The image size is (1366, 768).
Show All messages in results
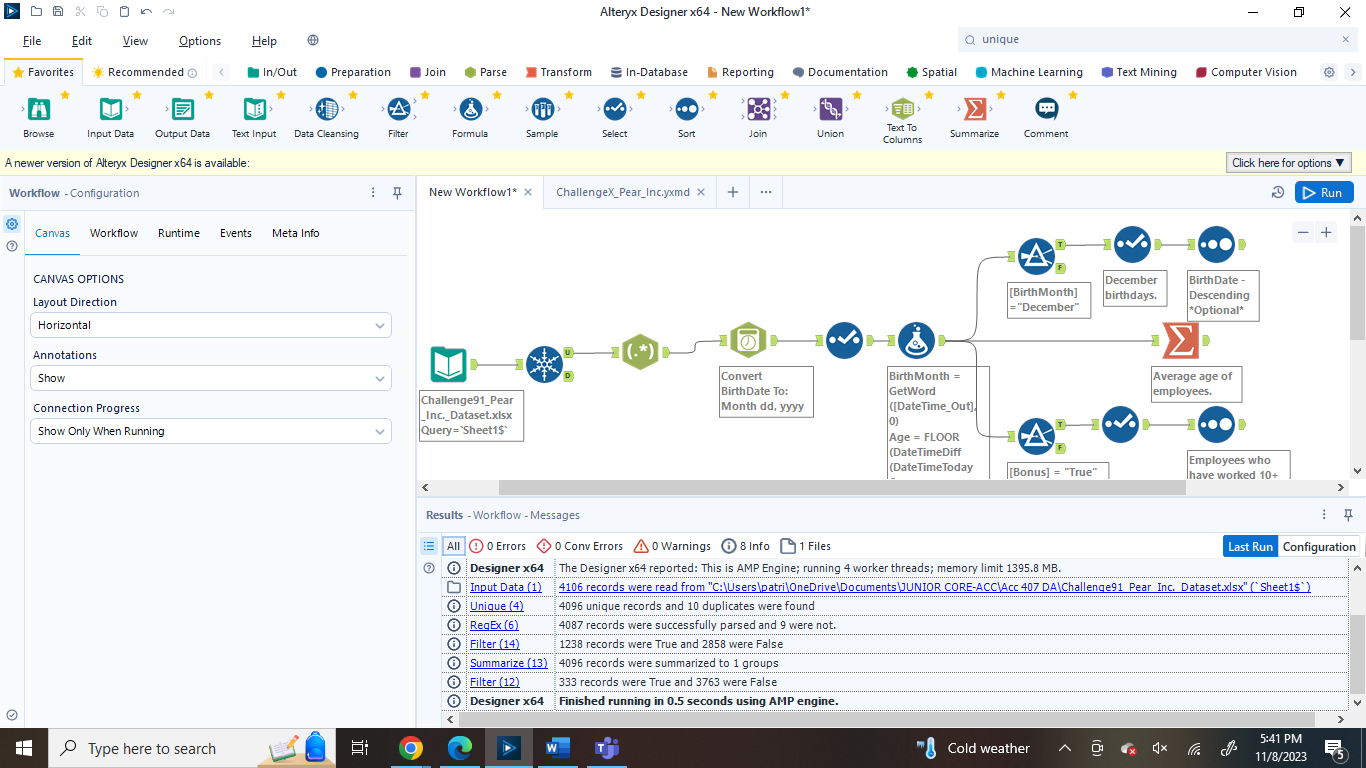(x=453, y=546)
